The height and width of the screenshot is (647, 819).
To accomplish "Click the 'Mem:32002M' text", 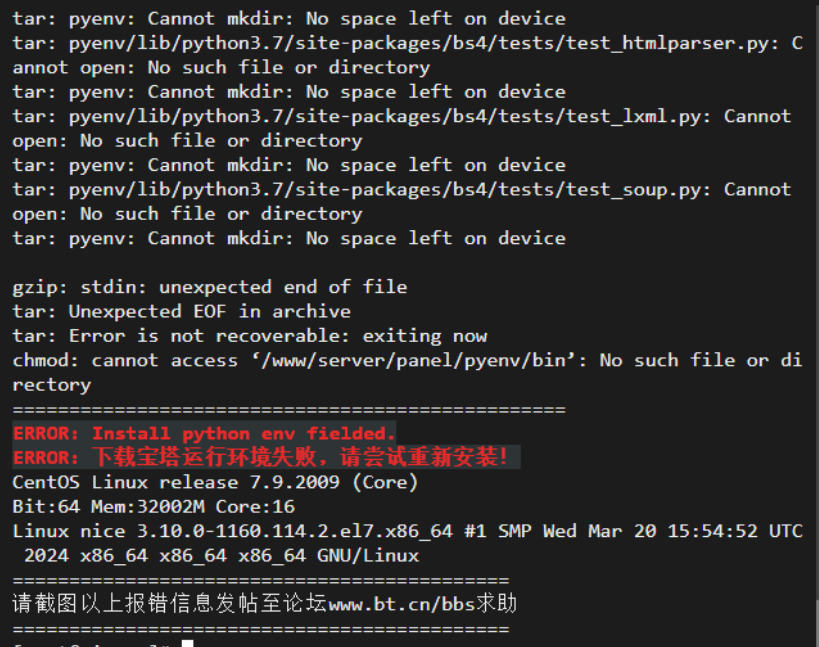I will 148,507.
